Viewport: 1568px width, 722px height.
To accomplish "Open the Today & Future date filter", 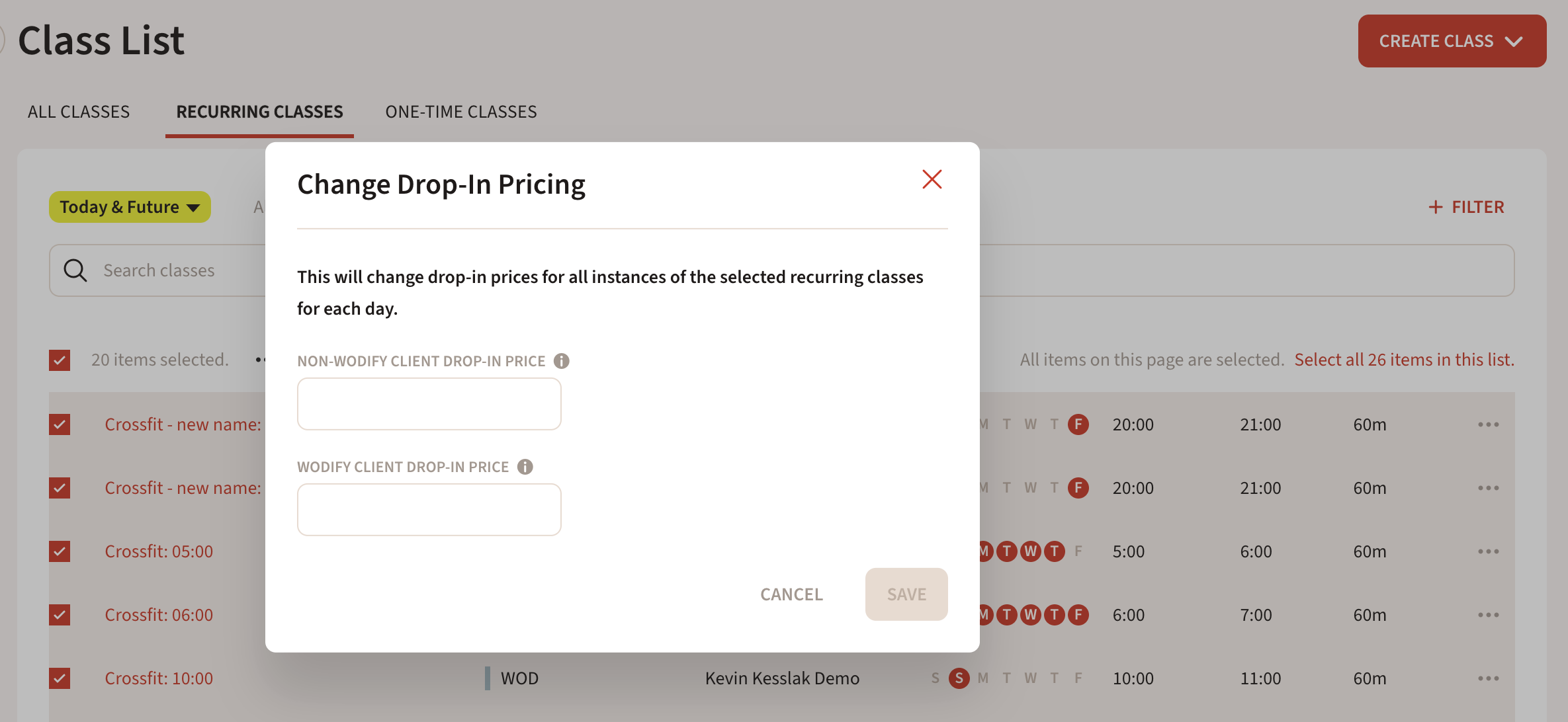I will 130,208.
